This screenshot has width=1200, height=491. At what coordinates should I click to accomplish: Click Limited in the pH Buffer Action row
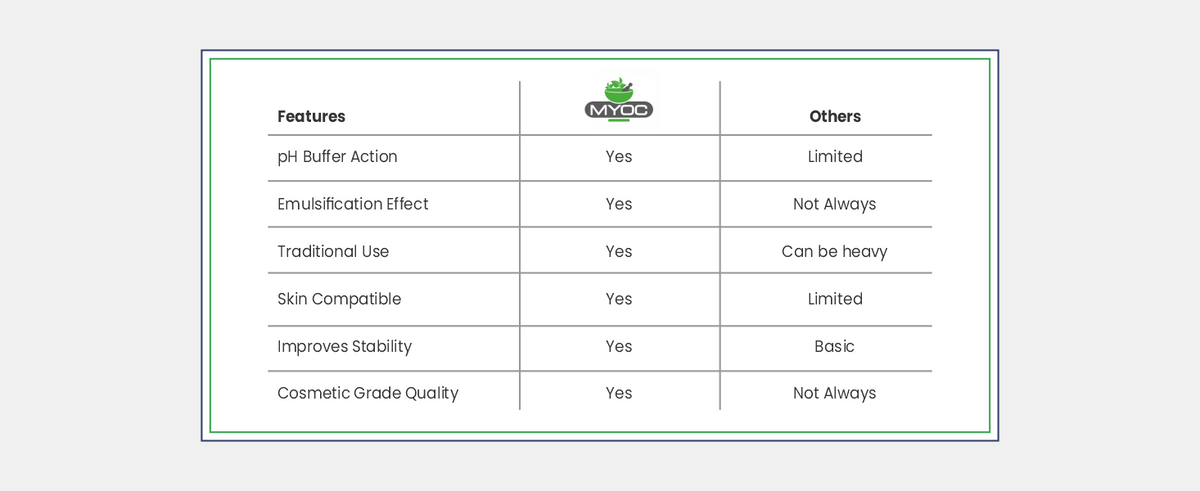[835, 157]
